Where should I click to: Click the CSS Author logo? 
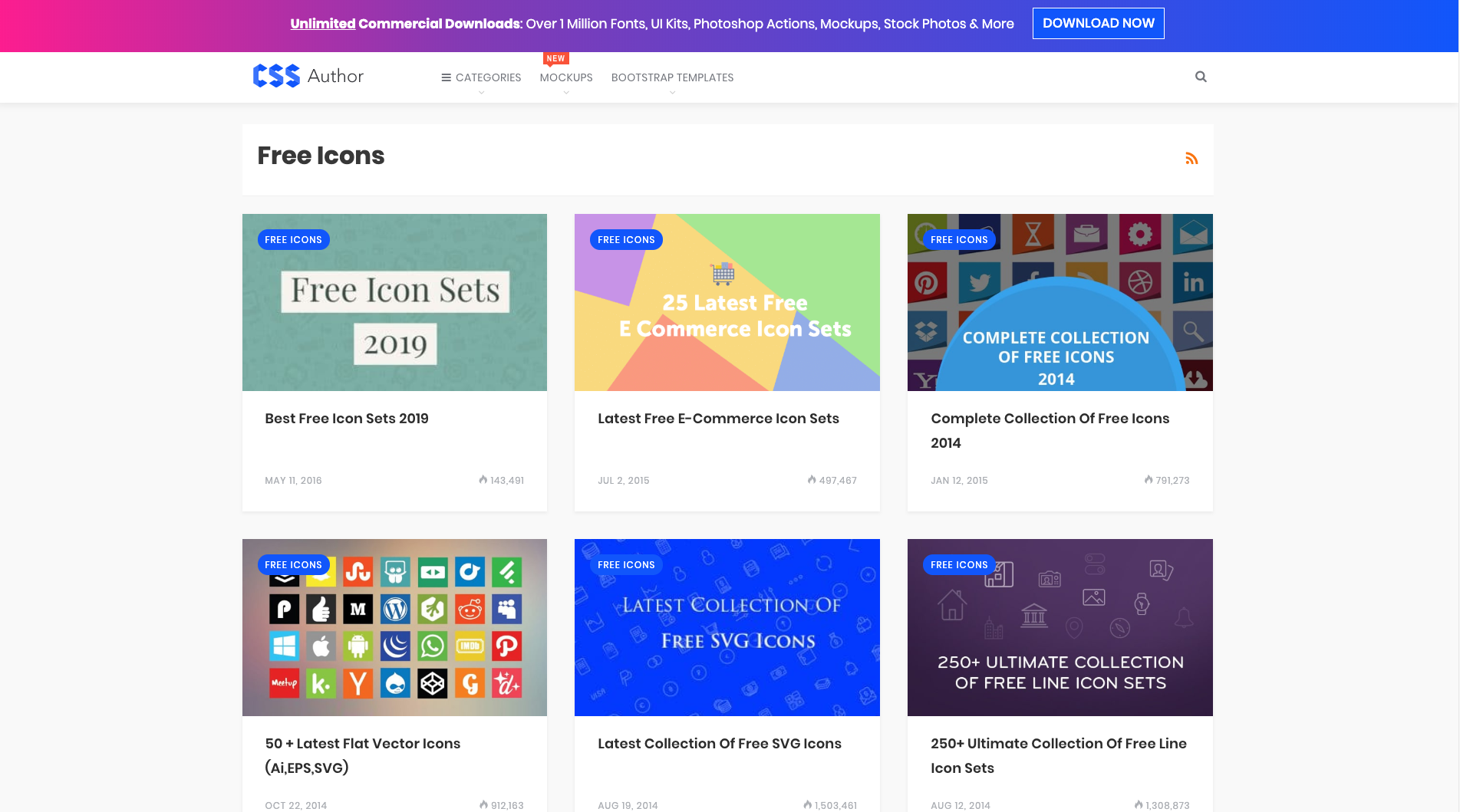308,76
